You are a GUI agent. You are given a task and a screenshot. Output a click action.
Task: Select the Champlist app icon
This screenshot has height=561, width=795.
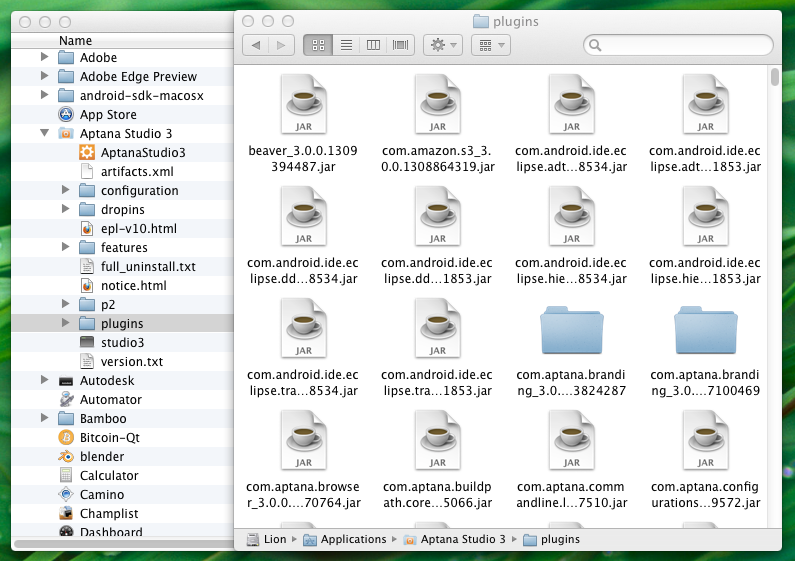[x=66, y=513]
